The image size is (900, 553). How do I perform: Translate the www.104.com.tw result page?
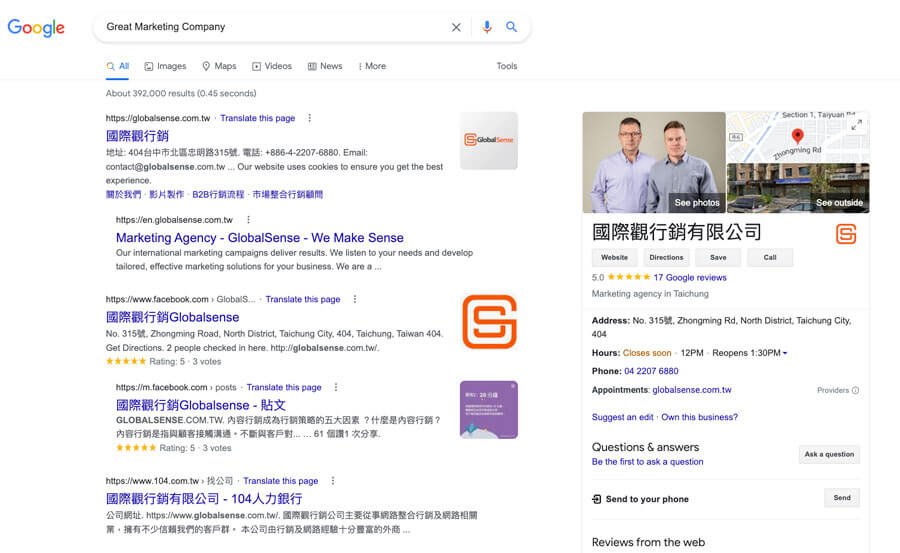click(x=281, y=481)
